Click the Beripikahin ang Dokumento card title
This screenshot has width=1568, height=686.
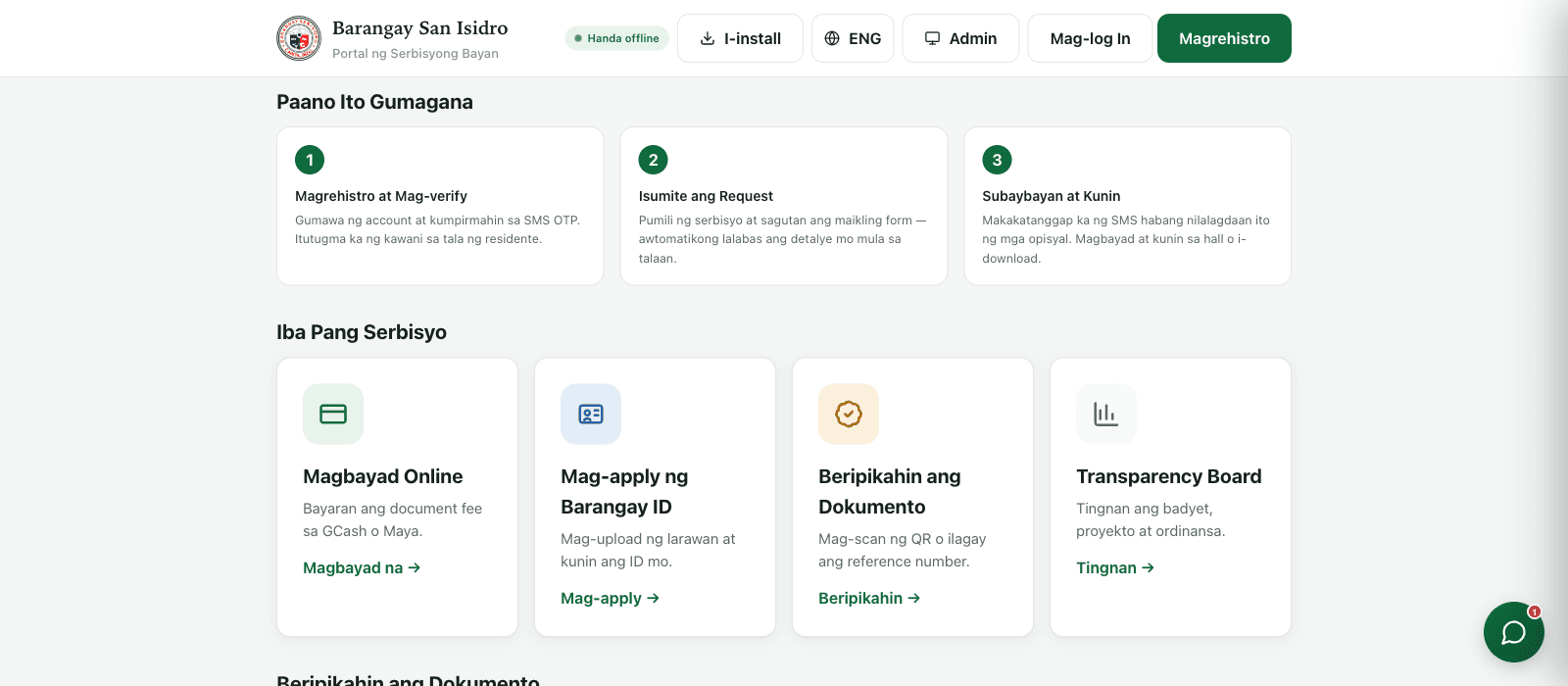point(890,492)
